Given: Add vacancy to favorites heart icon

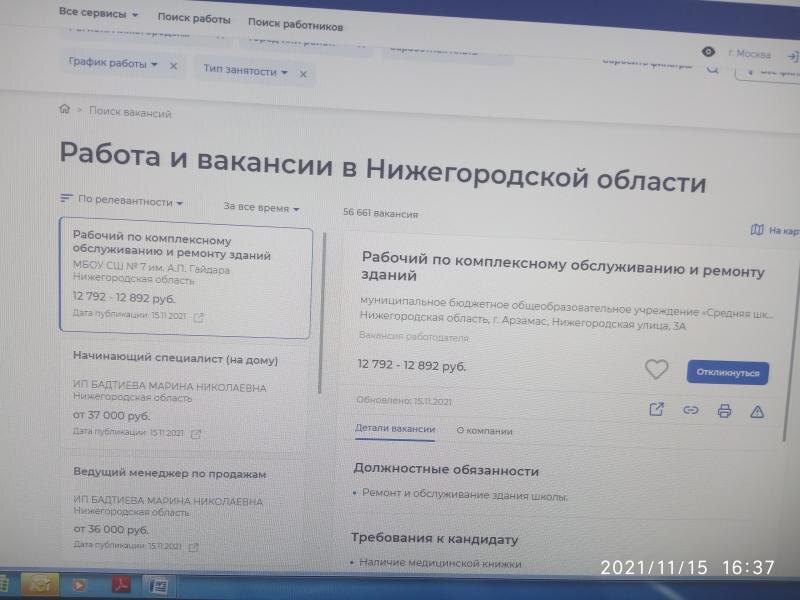Looking at the screenshot, I should point(656,369).
